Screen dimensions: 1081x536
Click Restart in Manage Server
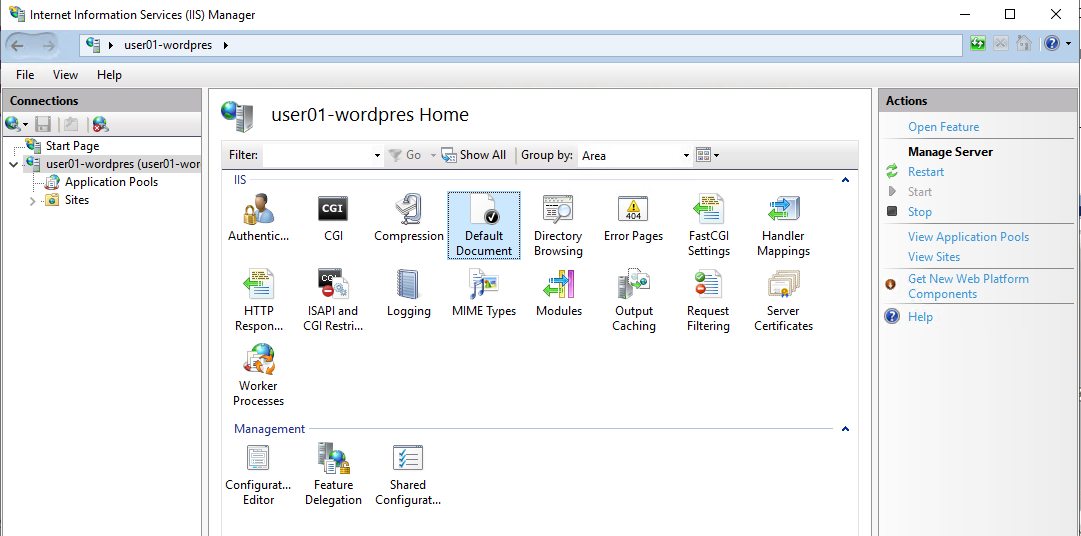point(926,172)
